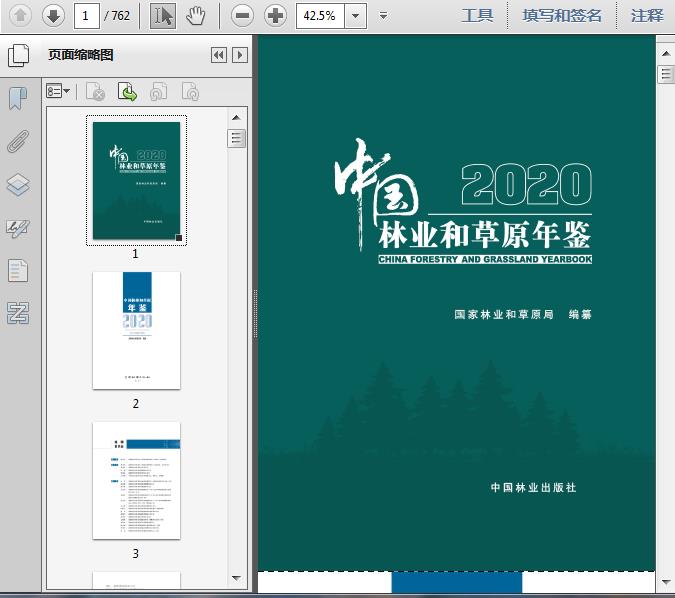Open the Z-shaped order panel icon
This screenshot has height=598, width=675.
coord(18,313)
